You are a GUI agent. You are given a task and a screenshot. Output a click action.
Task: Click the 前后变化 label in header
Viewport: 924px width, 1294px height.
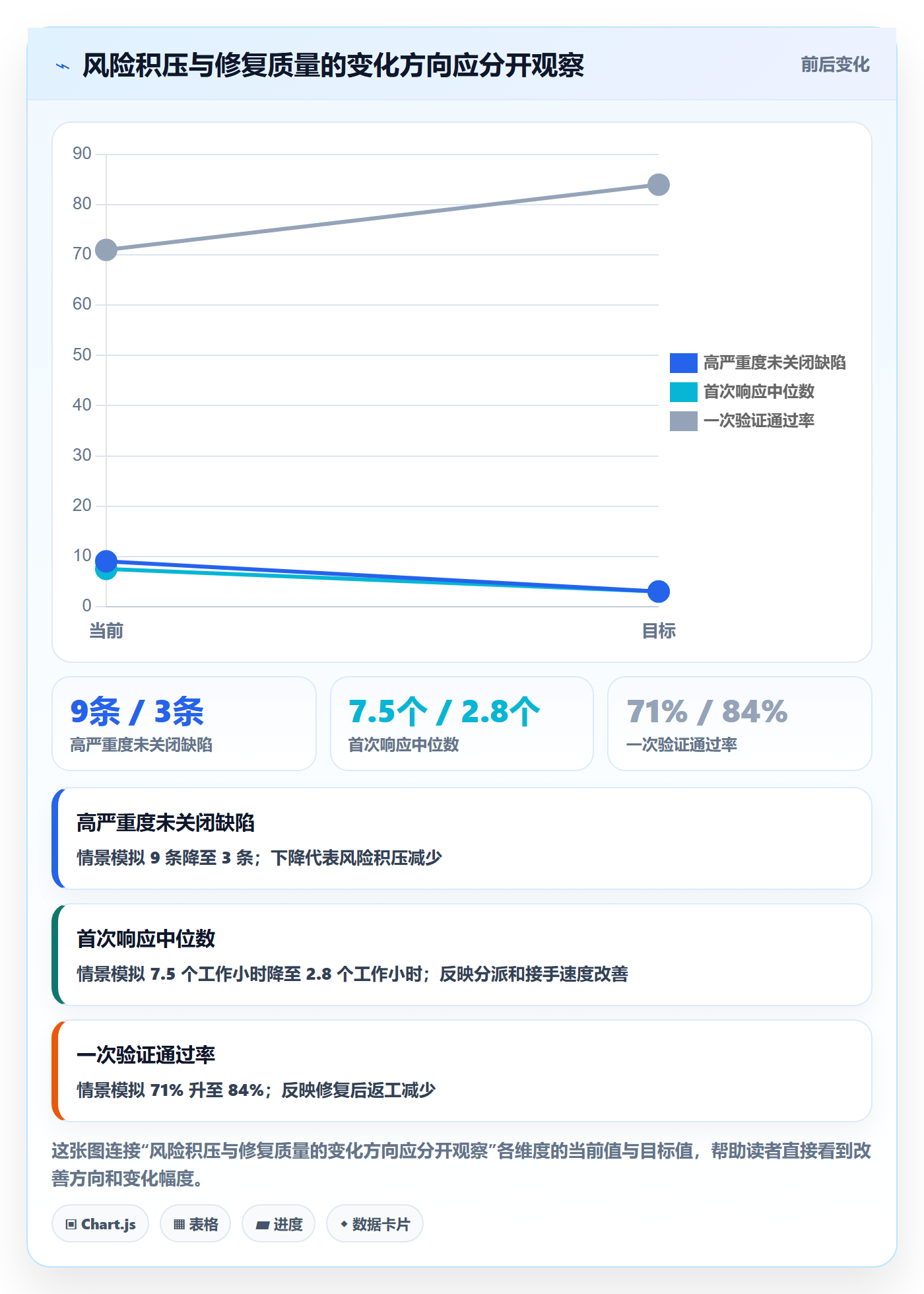[x=835, y=65]
